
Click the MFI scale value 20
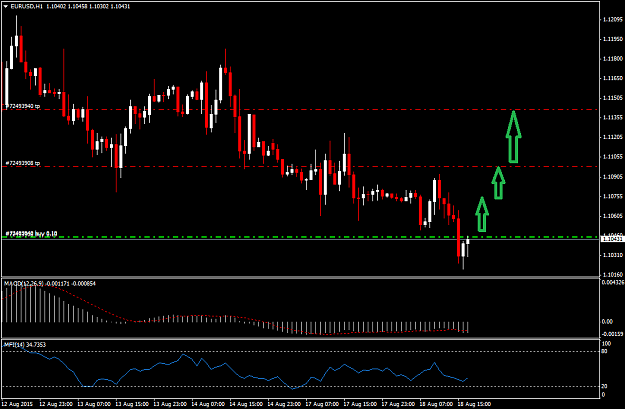[604, 386]
